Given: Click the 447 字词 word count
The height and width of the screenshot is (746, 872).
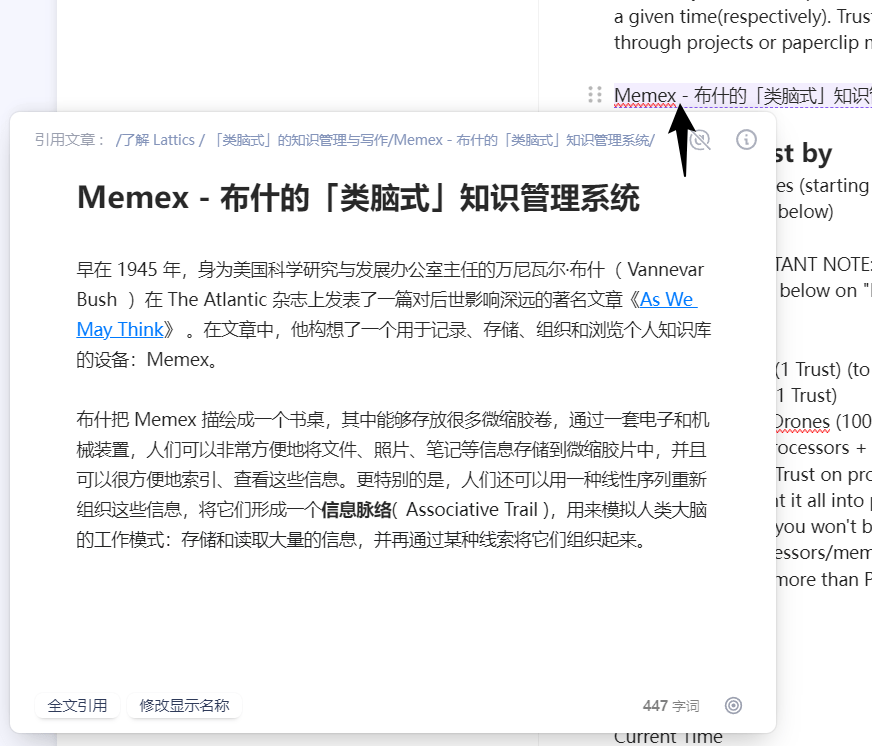Looking at the screenshot, I should click(671, 706).
